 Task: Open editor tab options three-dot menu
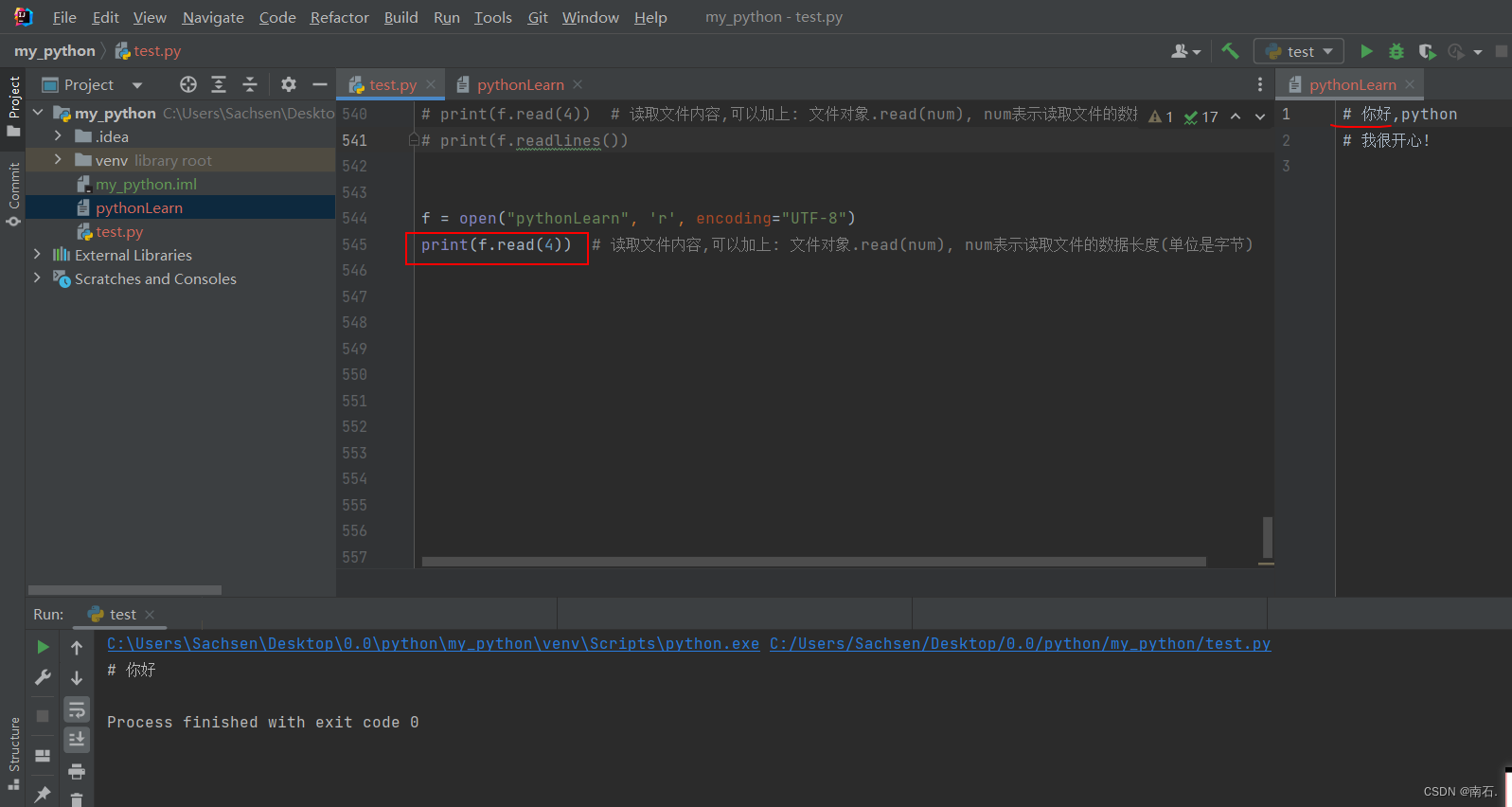click(1259, 84)
